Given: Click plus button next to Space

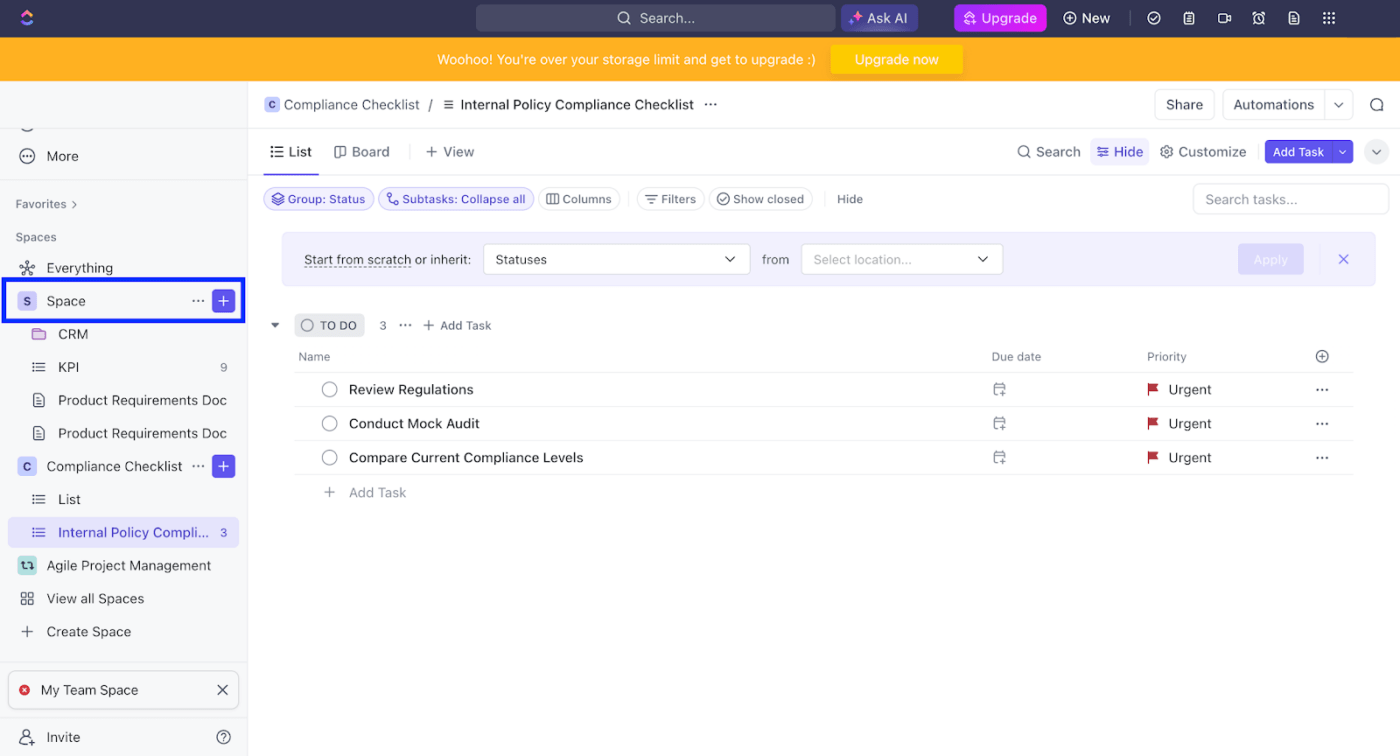Looking at the screenshot, I should point(223,301).
